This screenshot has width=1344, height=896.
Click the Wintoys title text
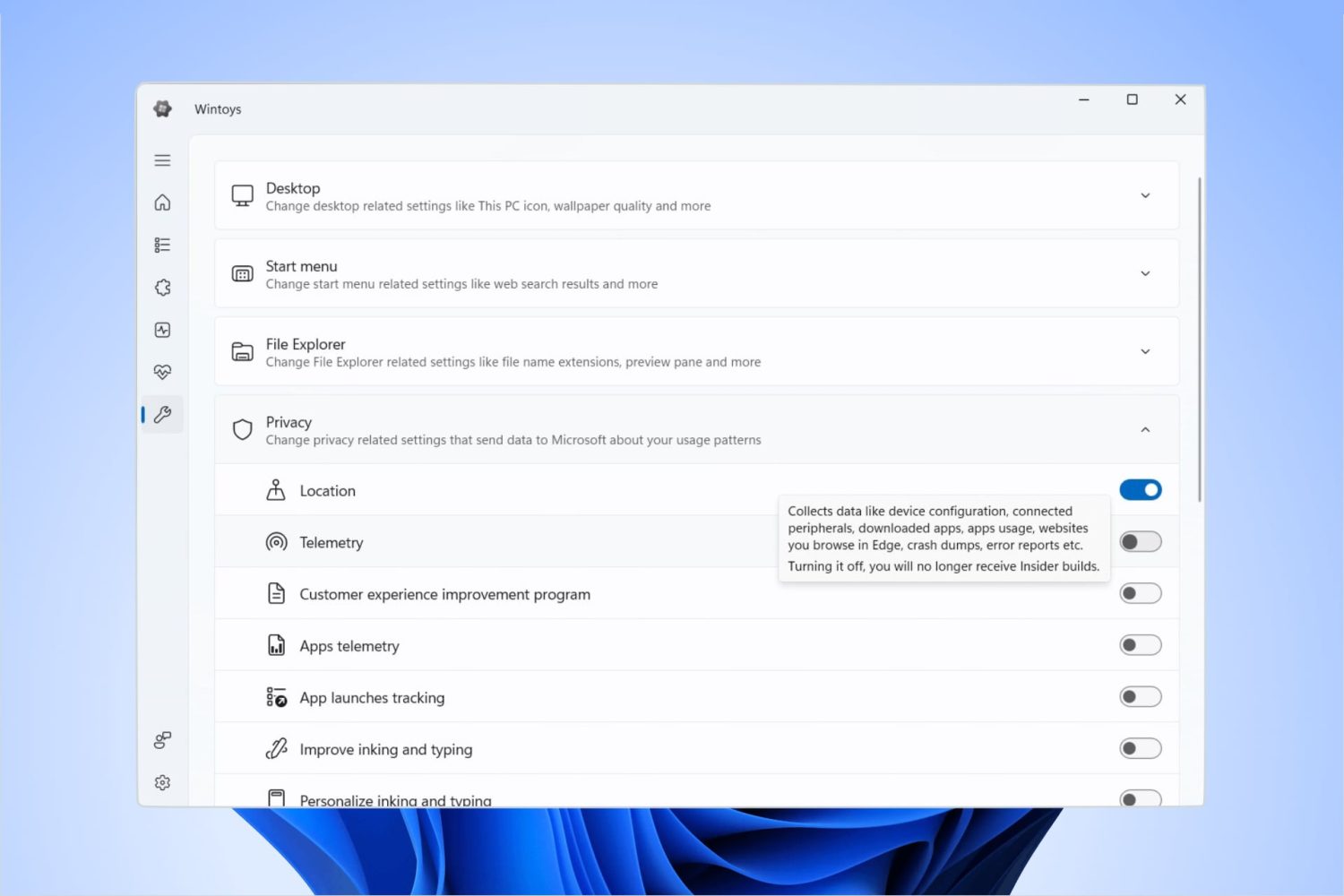point(218,109)
